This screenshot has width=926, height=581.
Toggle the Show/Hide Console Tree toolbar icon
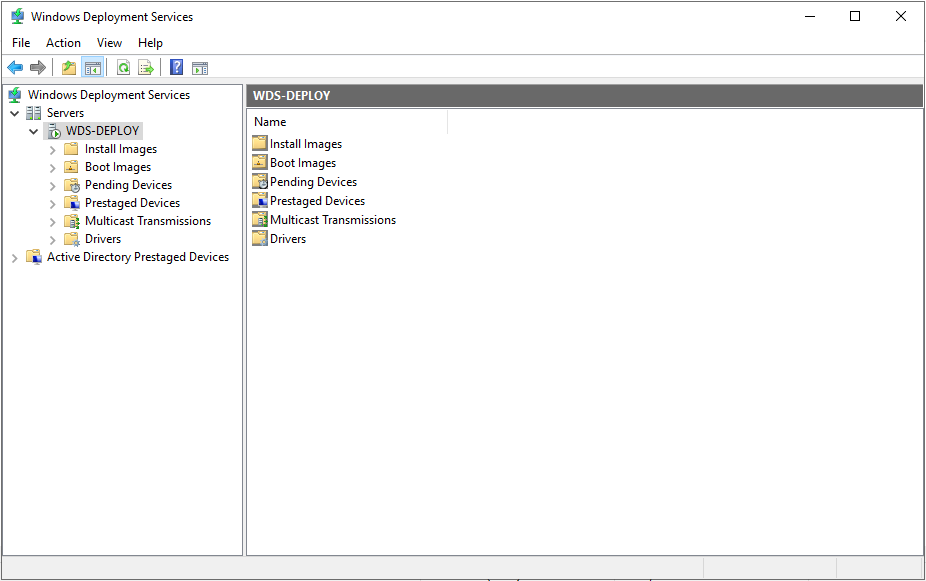pos(93,68)
